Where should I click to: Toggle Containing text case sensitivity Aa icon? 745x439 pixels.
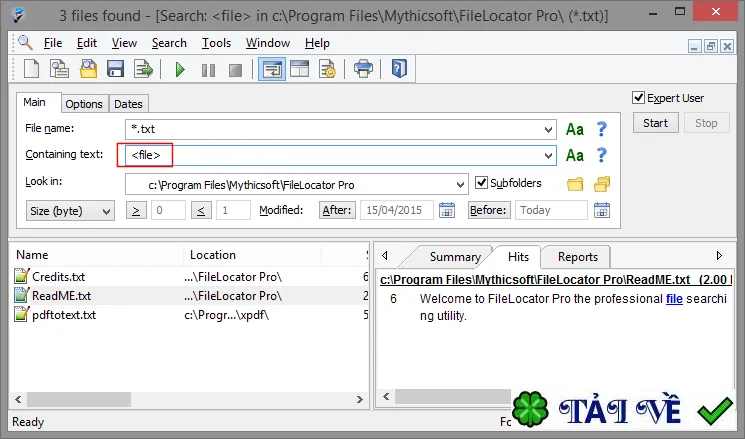point(574,155)
